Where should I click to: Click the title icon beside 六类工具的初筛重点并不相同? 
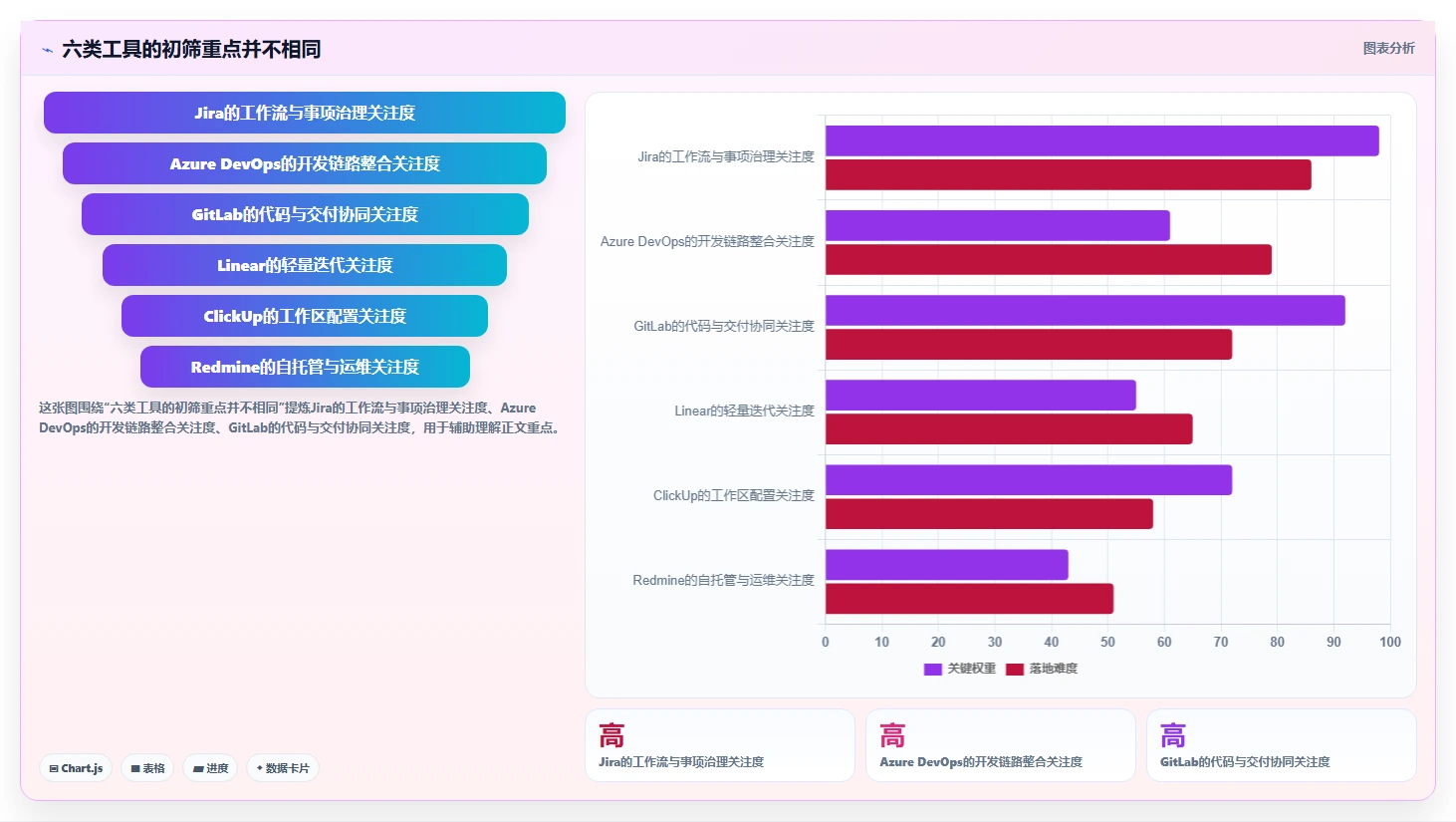47,50
